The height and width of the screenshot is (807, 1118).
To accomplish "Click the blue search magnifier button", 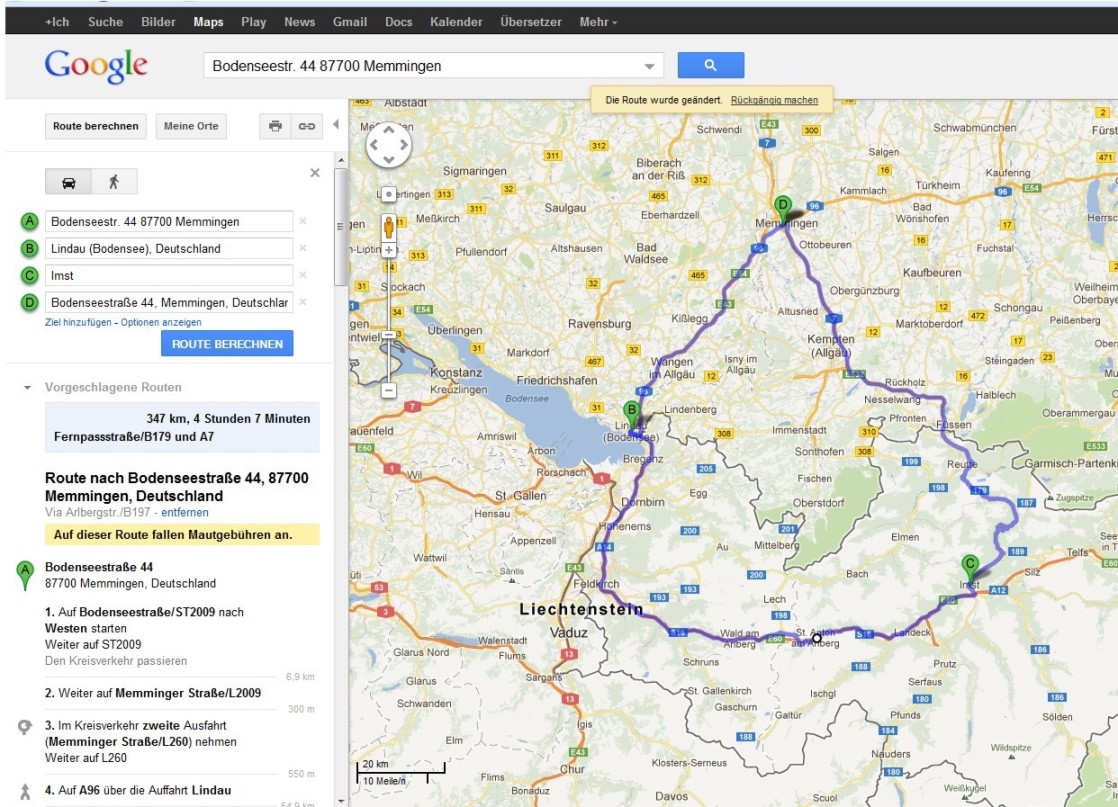I will pyautogui.click(x=710, y=65).
